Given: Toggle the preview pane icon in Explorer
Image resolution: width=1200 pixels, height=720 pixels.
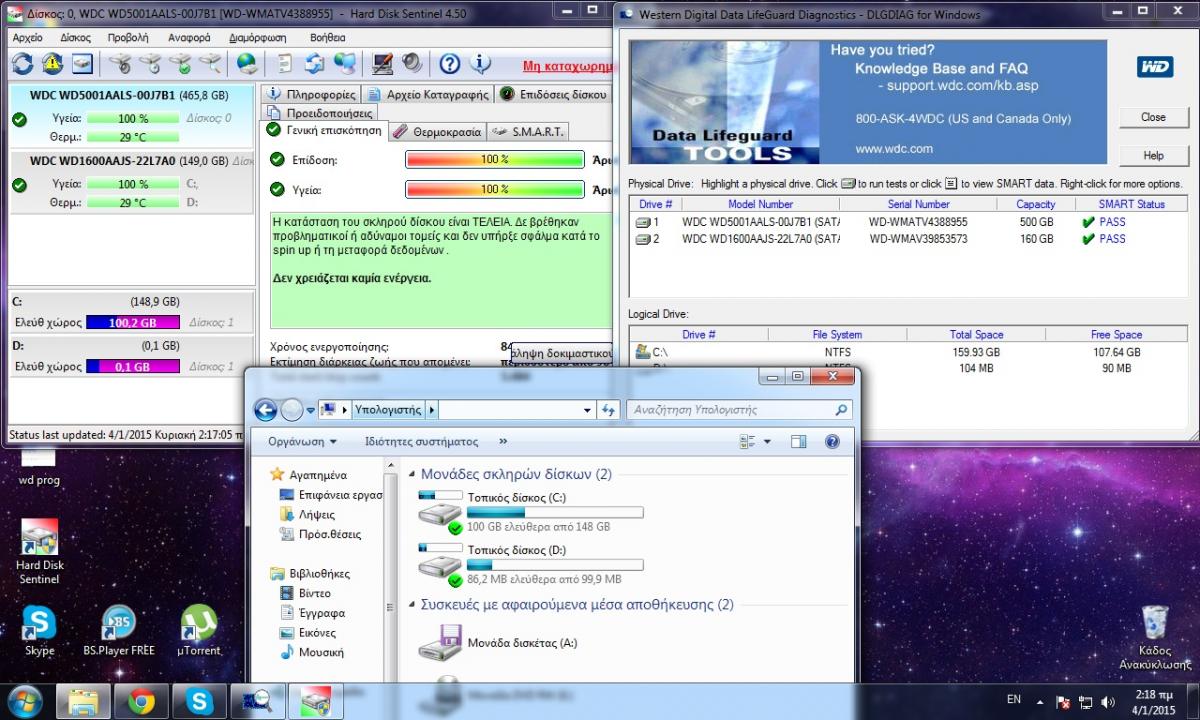Looking at the screenshot, I should coord(798,441).
